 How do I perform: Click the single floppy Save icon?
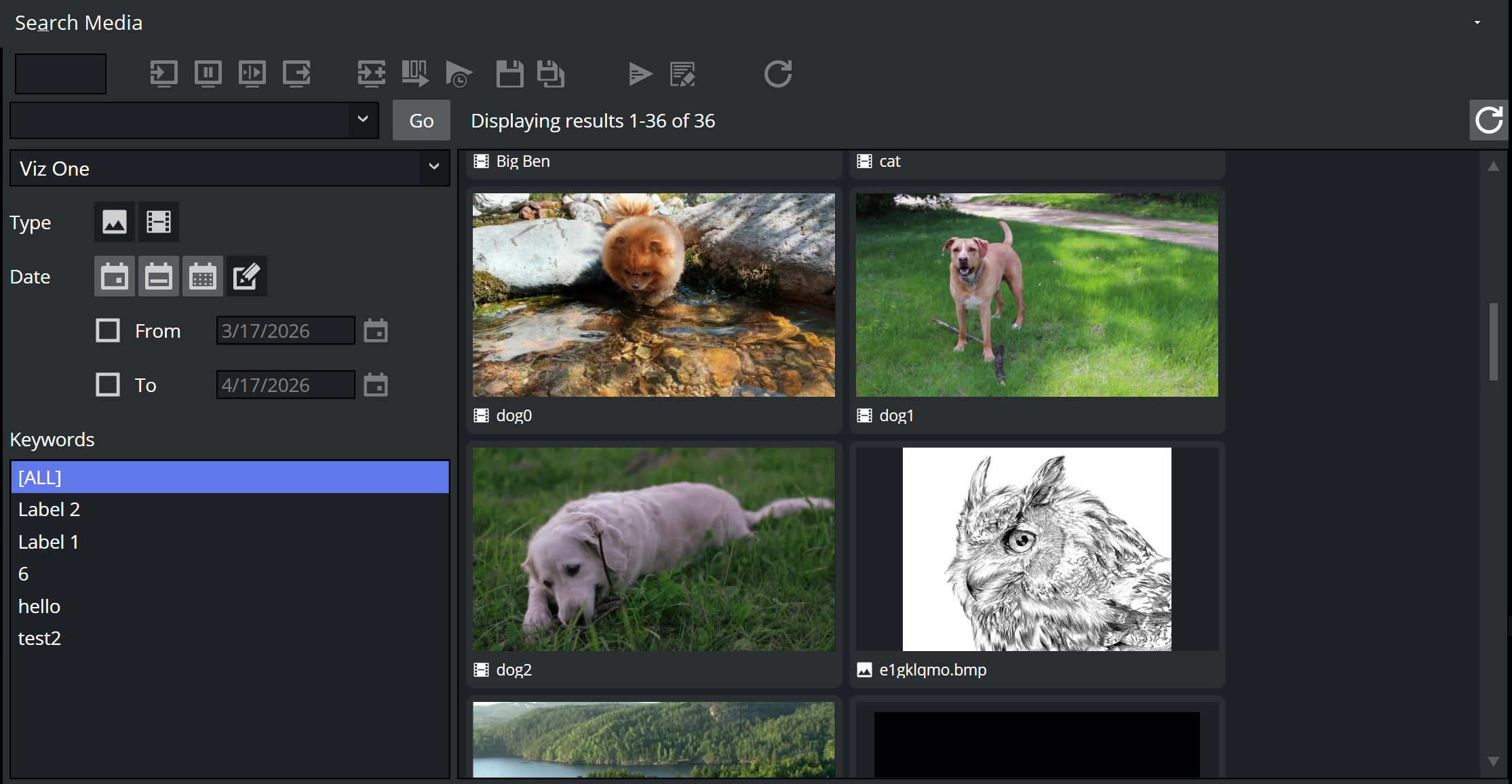tap(509, 73)
